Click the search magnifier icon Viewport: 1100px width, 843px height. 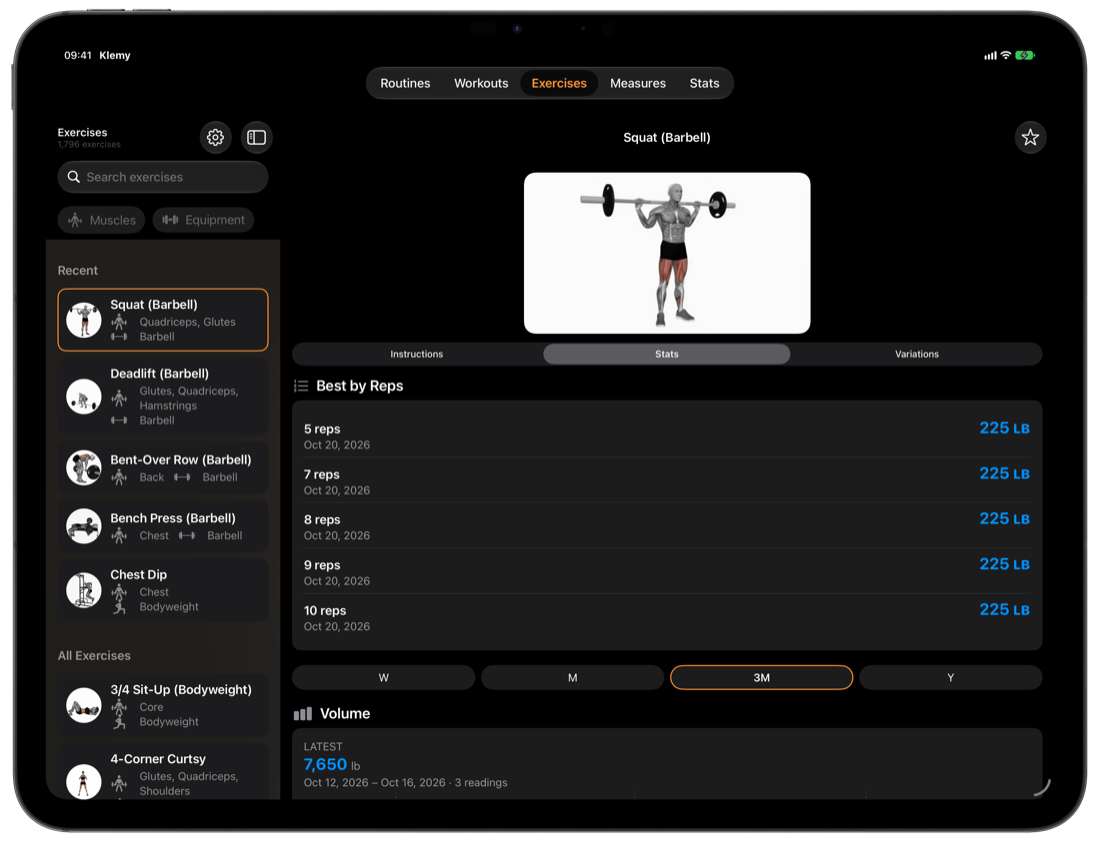point(74,177)
